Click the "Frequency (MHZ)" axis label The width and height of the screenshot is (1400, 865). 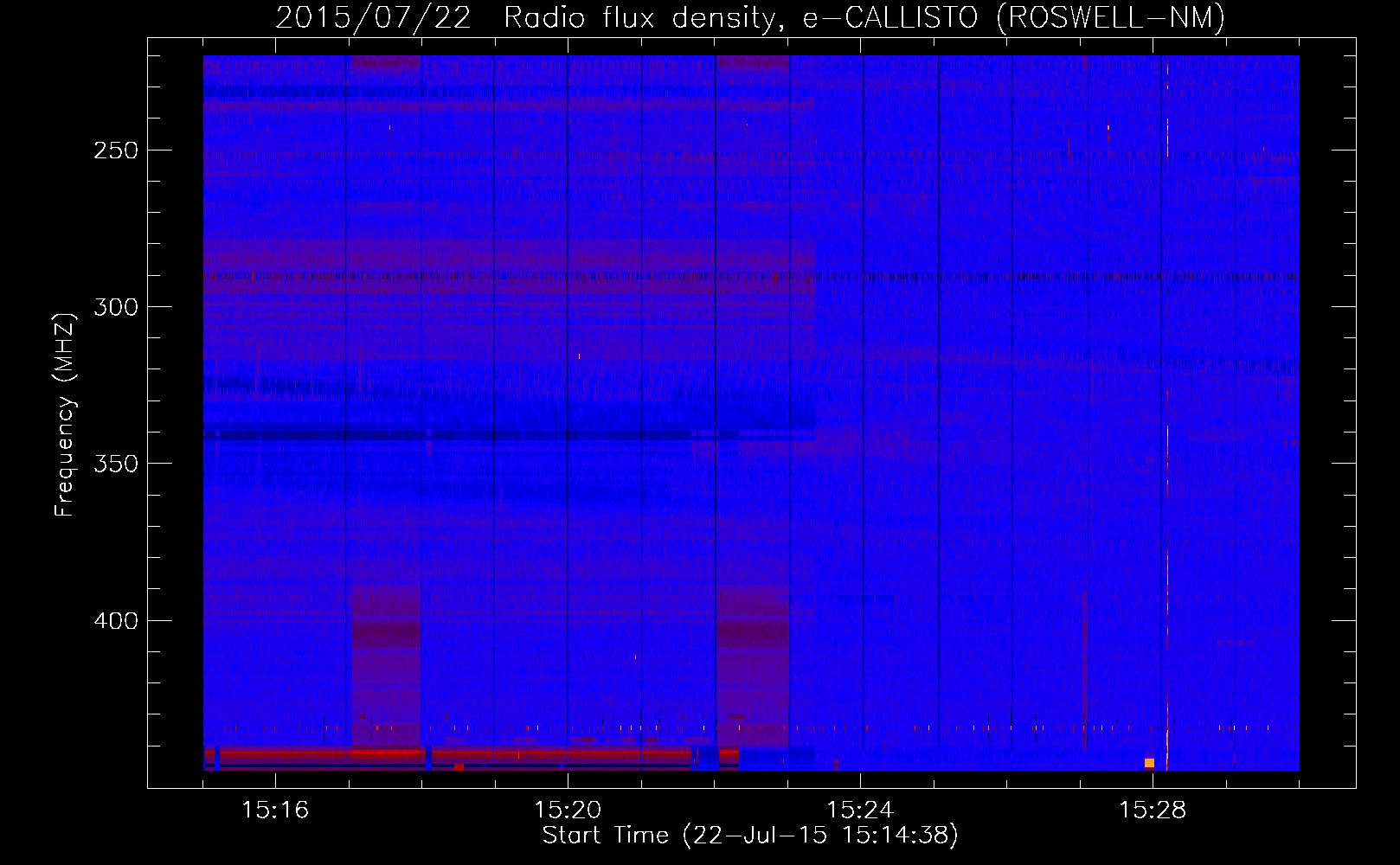tap(65, 414)
